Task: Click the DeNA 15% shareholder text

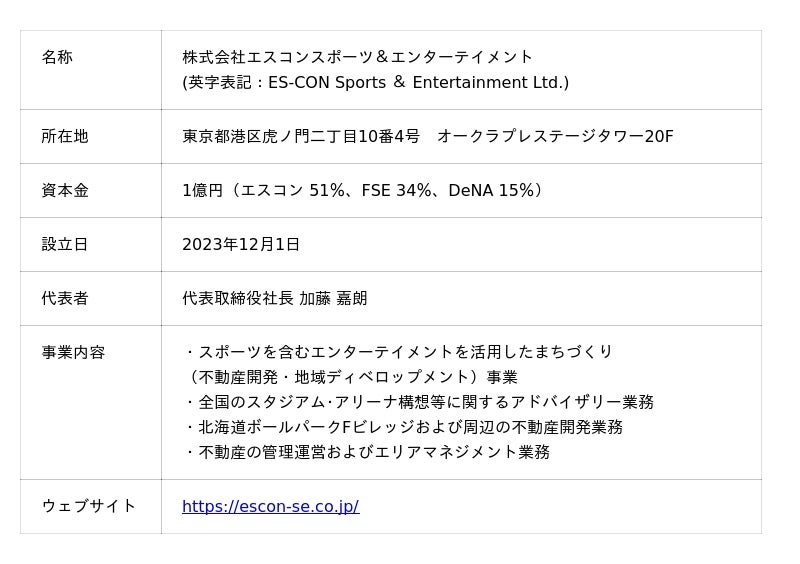Action: coord(492,190)
